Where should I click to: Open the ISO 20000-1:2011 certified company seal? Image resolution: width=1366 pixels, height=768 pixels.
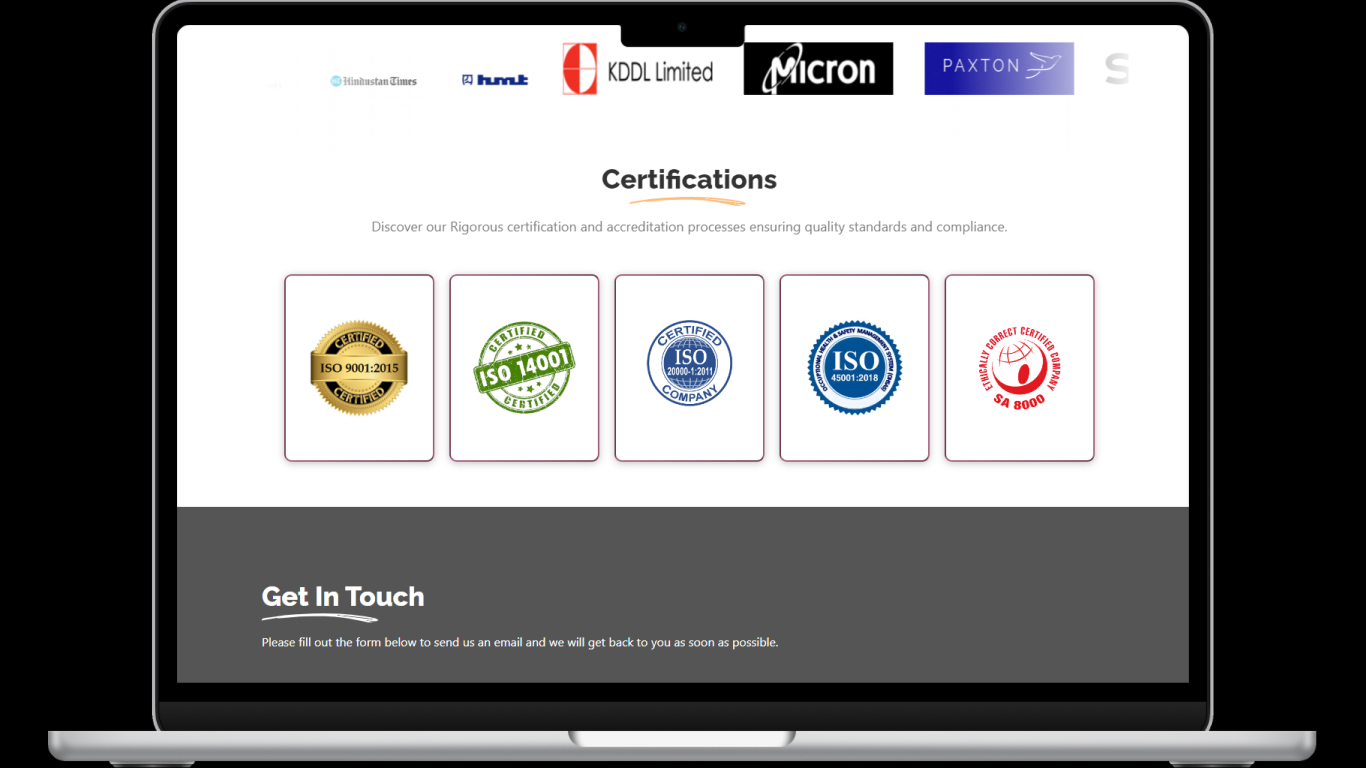[x=689, y=363]
